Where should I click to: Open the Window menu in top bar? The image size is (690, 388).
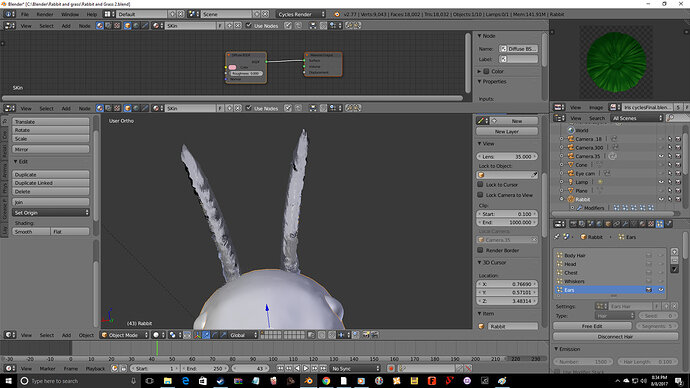pyautogui.click(x=70, y=15)
